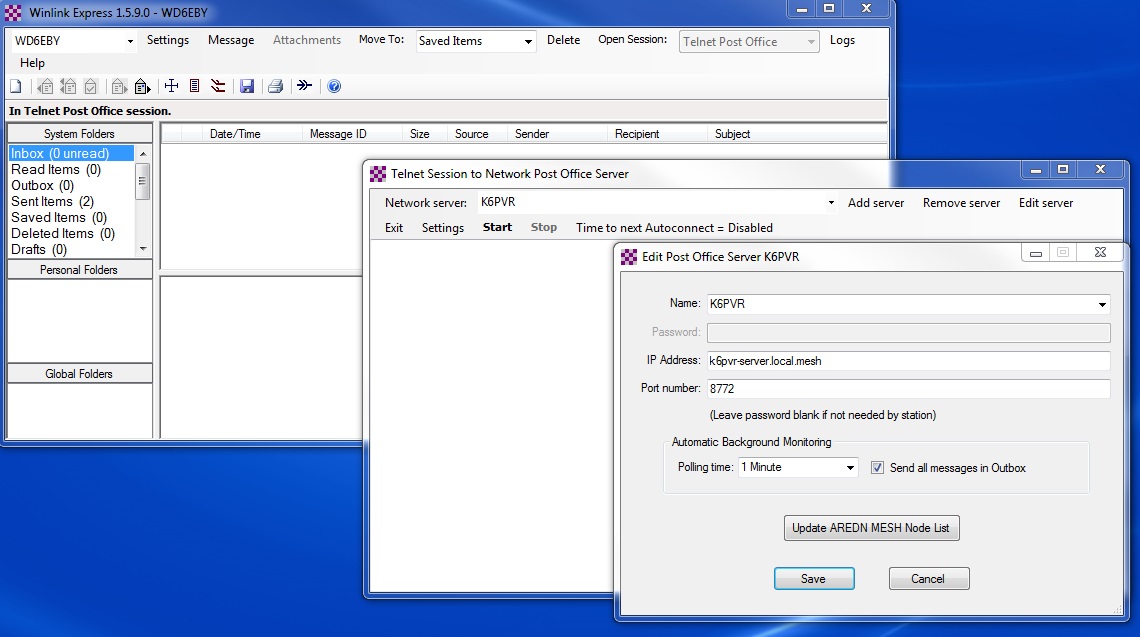Create a new message with the blank page icon
This screenshot has width=1140, height=637.
click(15, 87)
